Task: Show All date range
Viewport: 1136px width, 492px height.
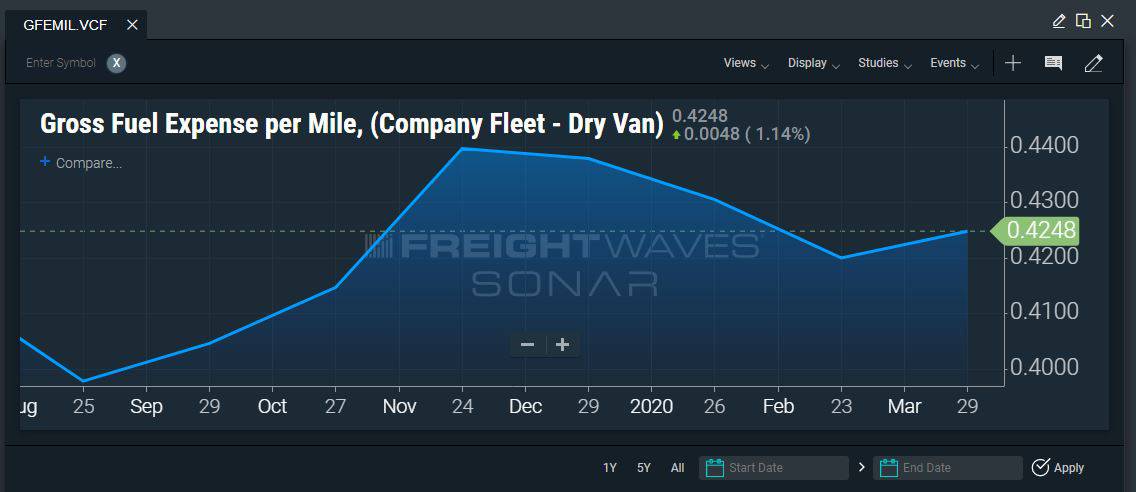Action: (677, 468)
